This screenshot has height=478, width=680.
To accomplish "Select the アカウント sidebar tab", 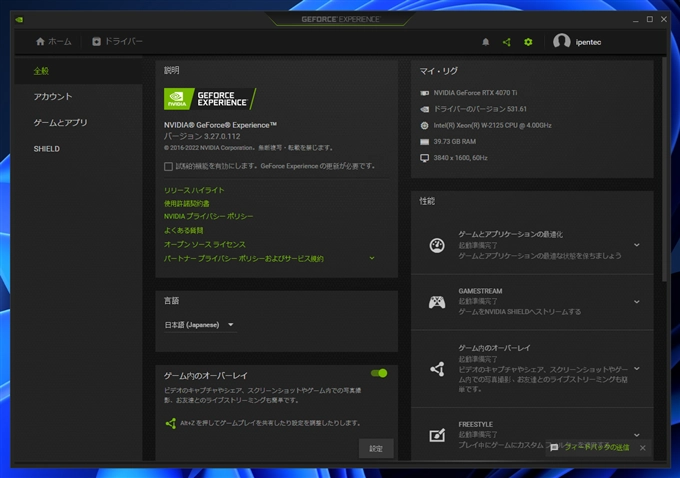I will 78,97.
